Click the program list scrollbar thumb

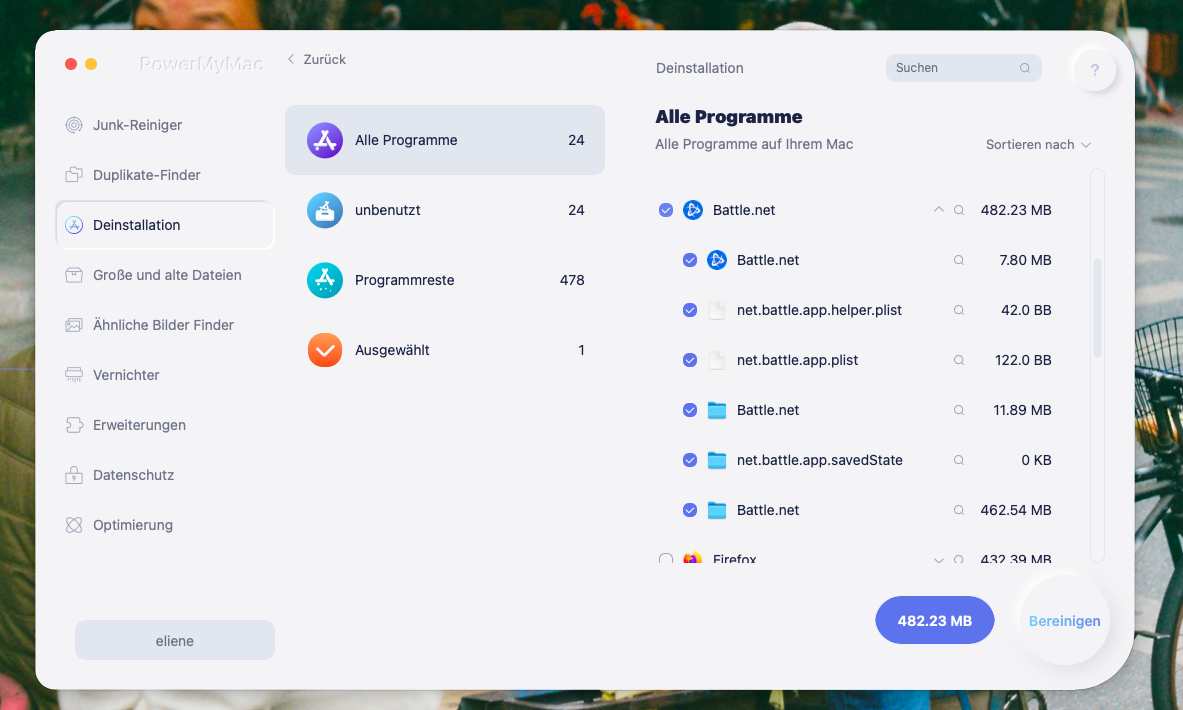1097,308
